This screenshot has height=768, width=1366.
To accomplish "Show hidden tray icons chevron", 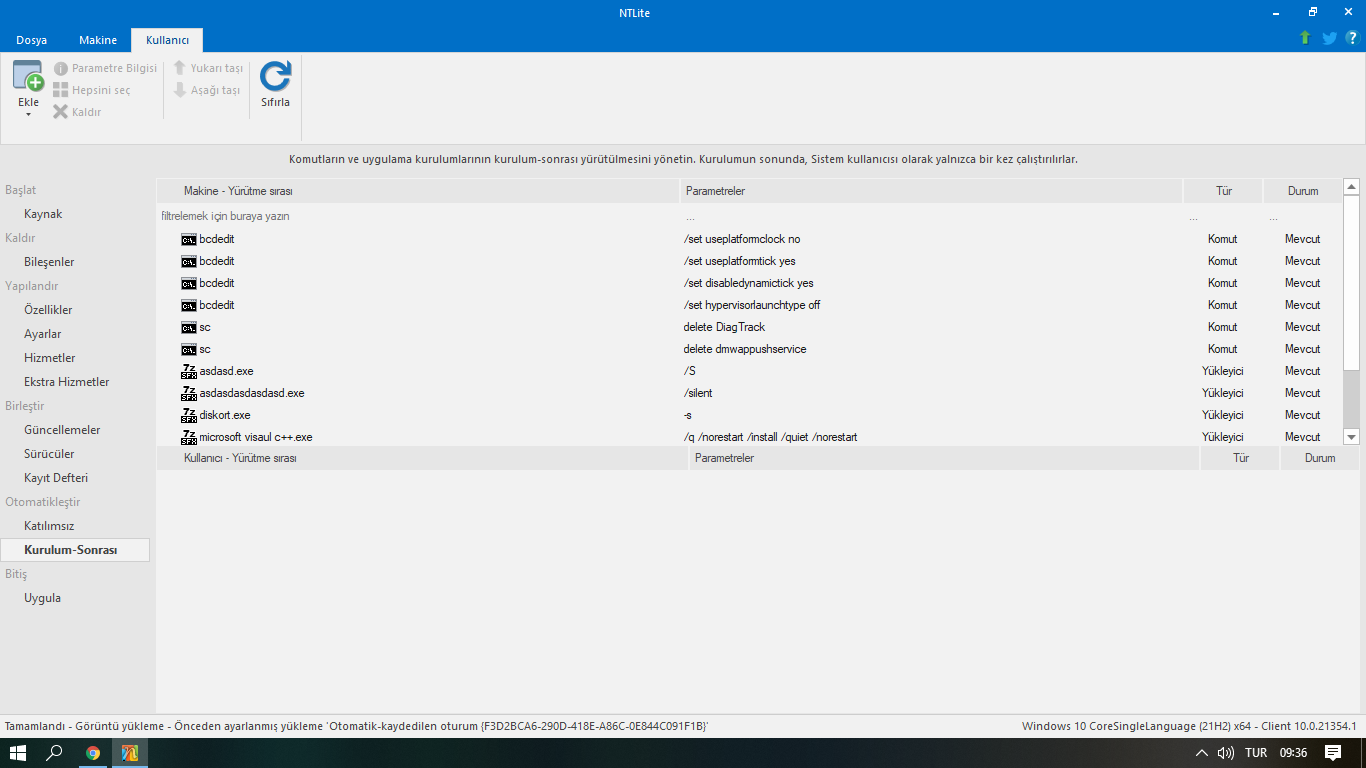I will pos(1201,753).
